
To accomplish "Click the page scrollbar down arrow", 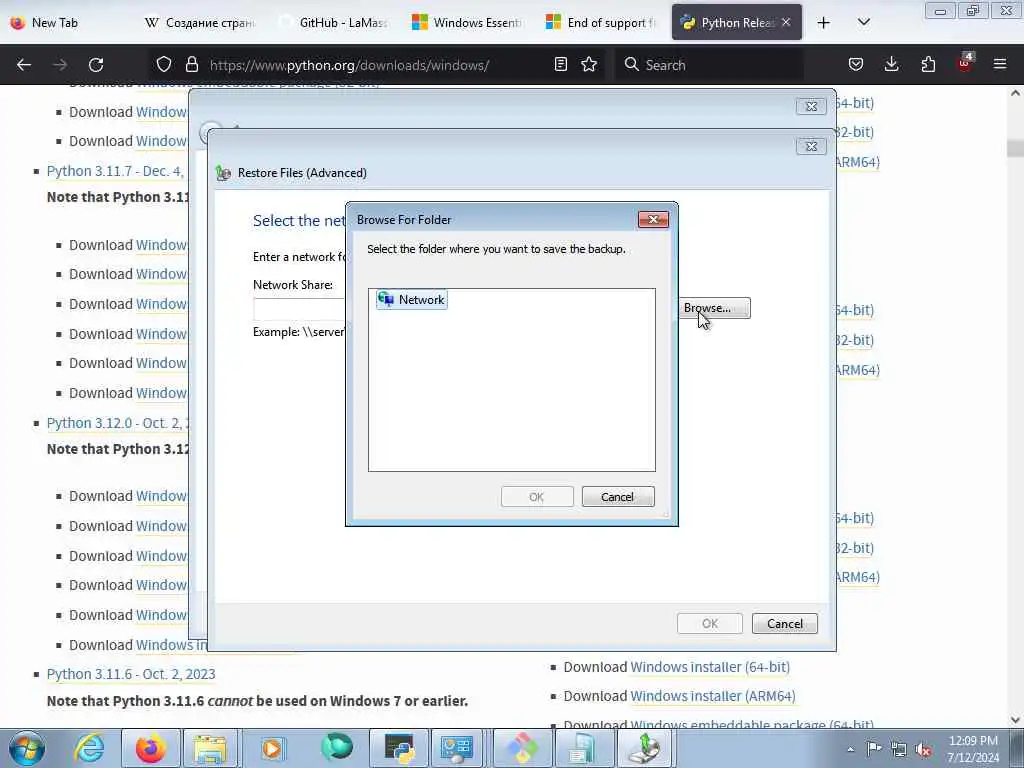I will click(x=1015, y=720).
